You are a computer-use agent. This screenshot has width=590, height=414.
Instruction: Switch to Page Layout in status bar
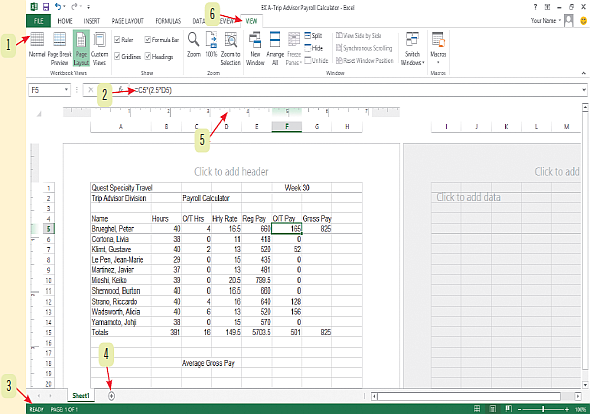493,409
